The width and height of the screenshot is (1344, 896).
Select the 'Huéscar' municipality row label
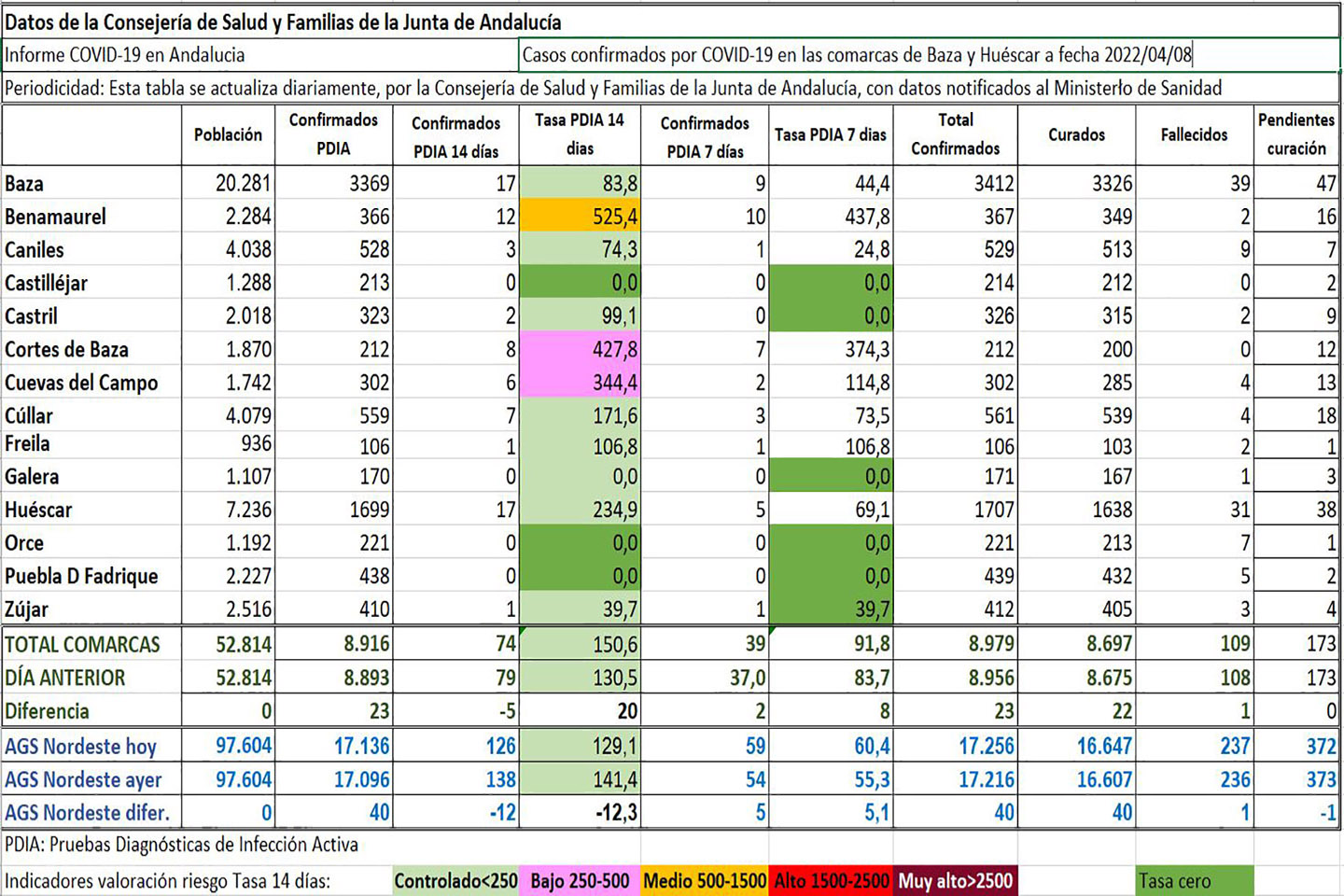[91, 510]
